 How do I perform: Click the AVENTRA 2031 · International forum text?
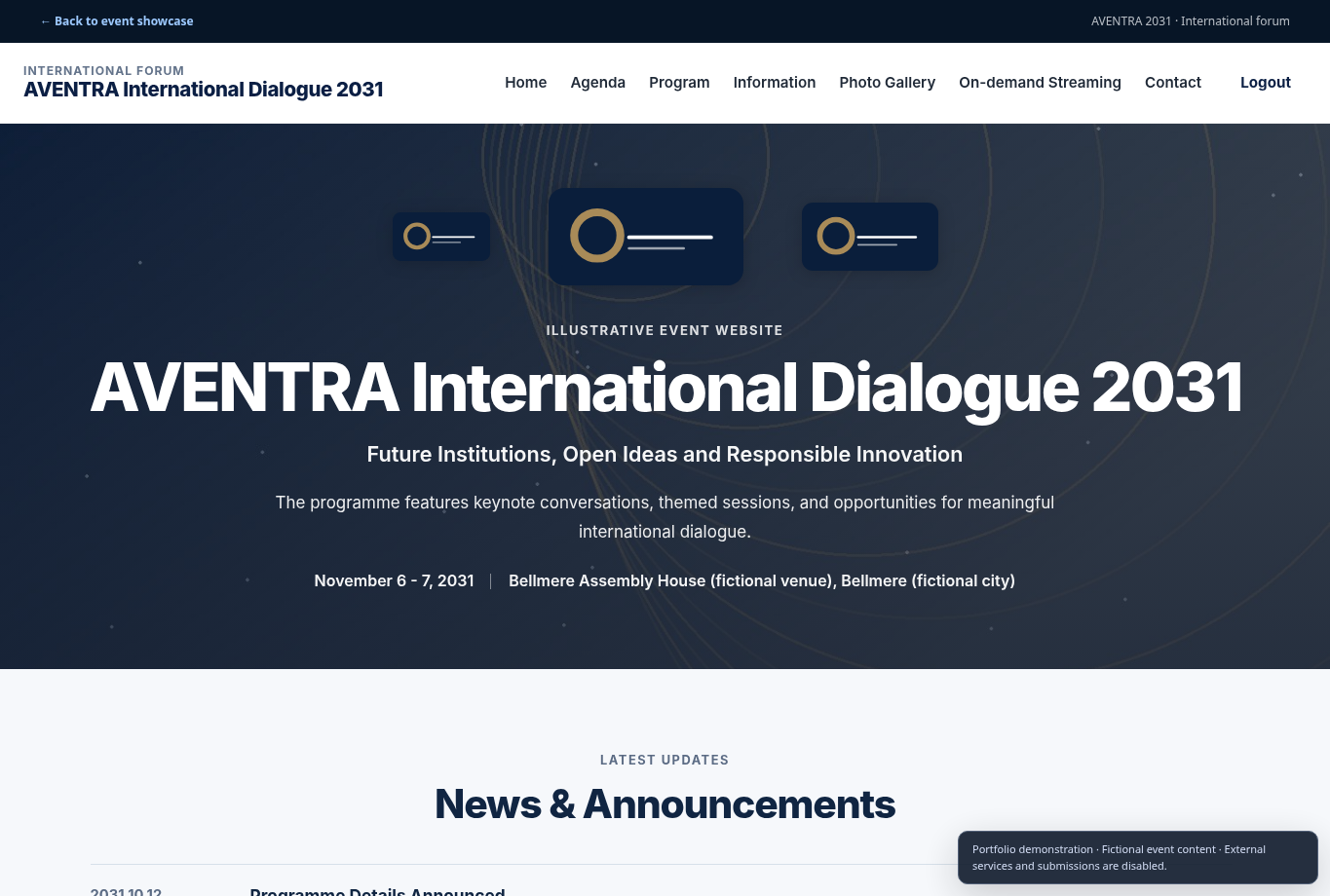click(1190, 21)
